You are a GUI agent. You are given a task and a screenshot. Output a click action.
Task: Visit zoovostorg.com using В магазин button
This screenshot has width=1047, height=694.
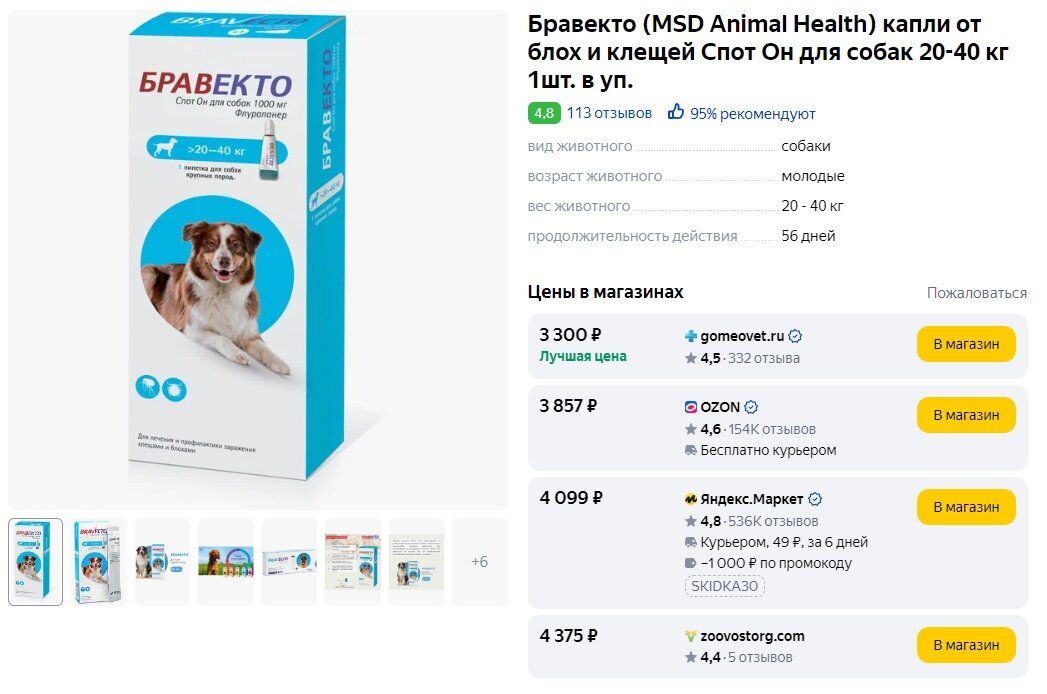click(x=966, y=645)
